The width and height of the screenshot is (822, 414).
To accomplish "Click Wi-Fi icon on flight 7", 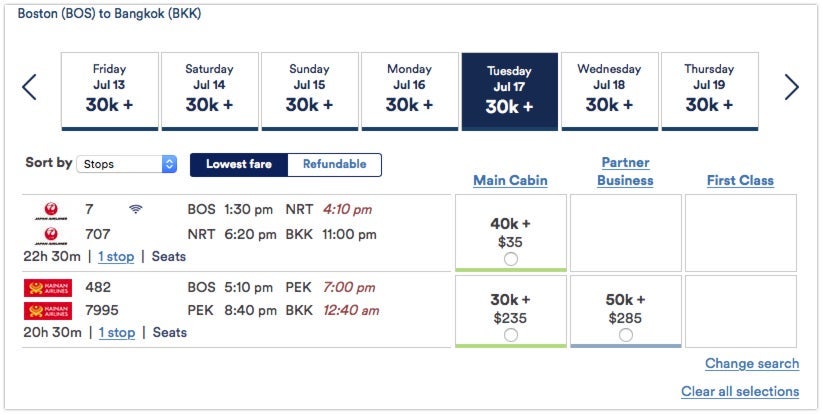I will pyautogui.click(x=136, y=210).
